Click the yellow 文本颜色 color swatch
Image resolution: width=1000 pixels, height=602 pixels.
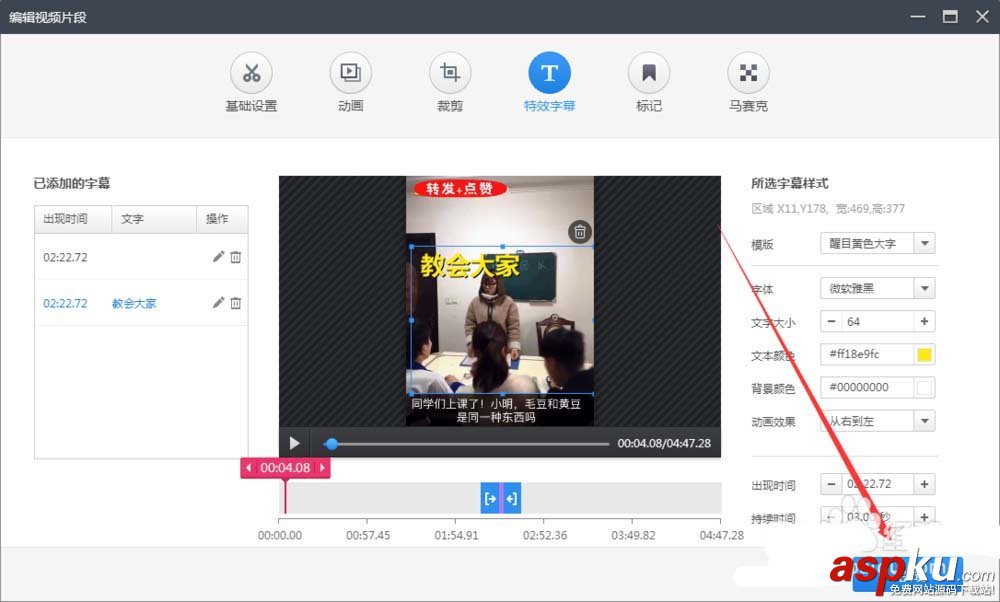[x=925, y=354]
